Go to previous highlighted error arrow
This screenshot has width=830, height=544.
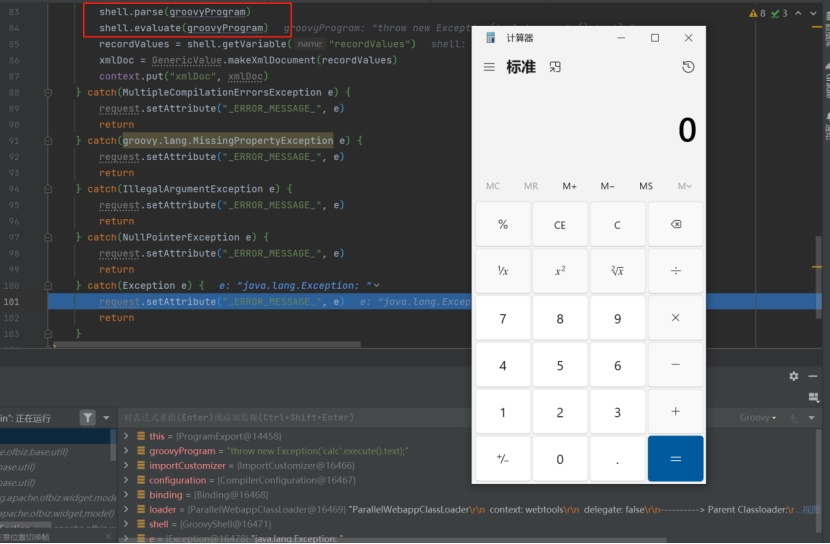click(798, 13)
